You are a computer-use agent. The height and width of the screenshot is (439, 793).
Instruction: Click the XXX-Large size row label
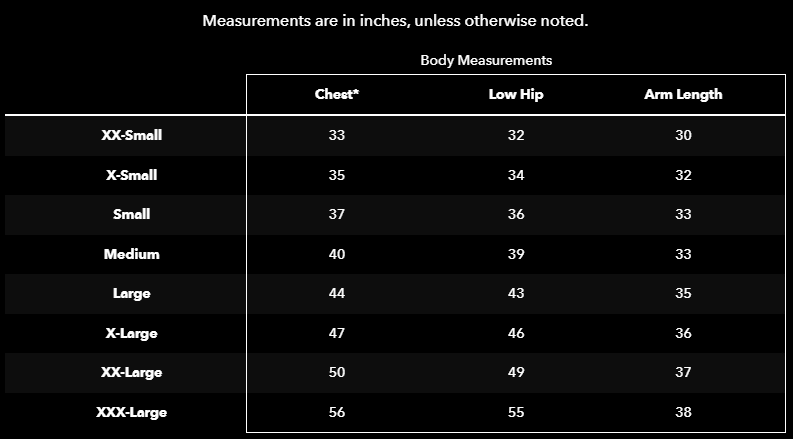131,412
